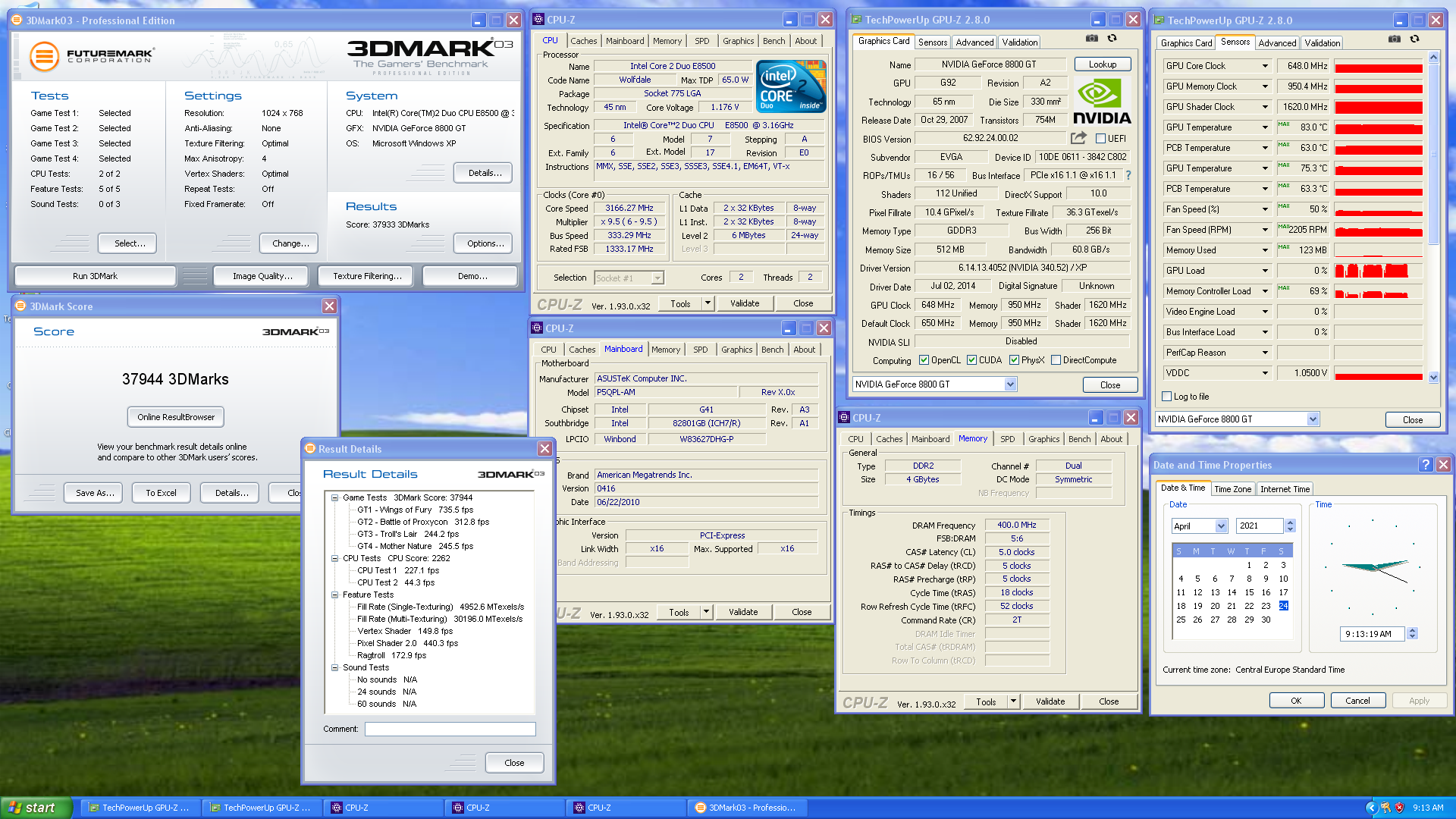Click the 3DMark03 taskbar entry icon

pyautogui.click(x=701, y=808)
